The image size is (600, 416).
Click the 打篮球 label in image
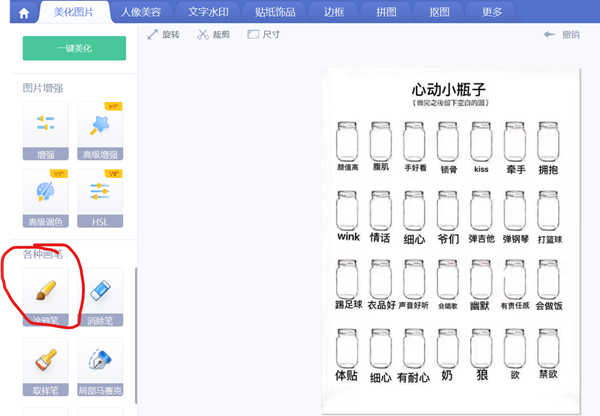click(550, 240)
